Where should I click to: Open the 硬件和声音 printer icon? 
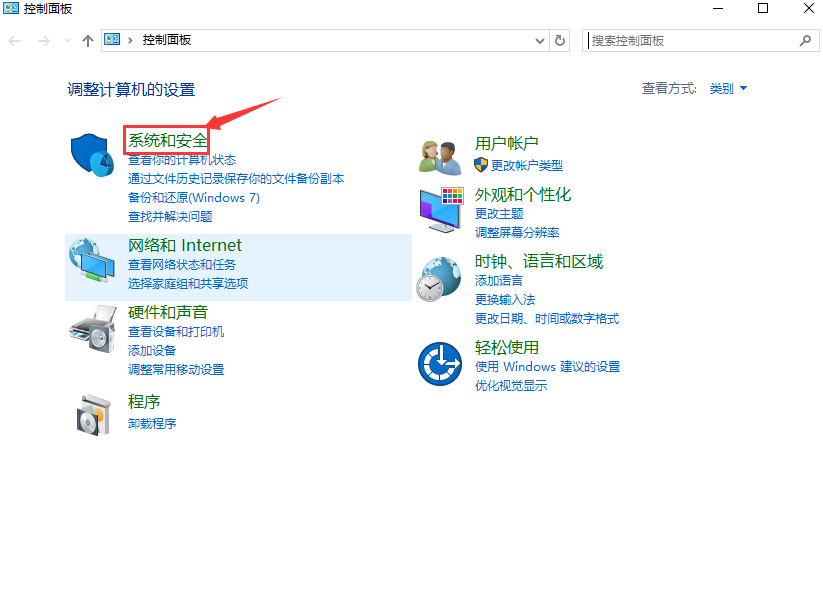92,329
